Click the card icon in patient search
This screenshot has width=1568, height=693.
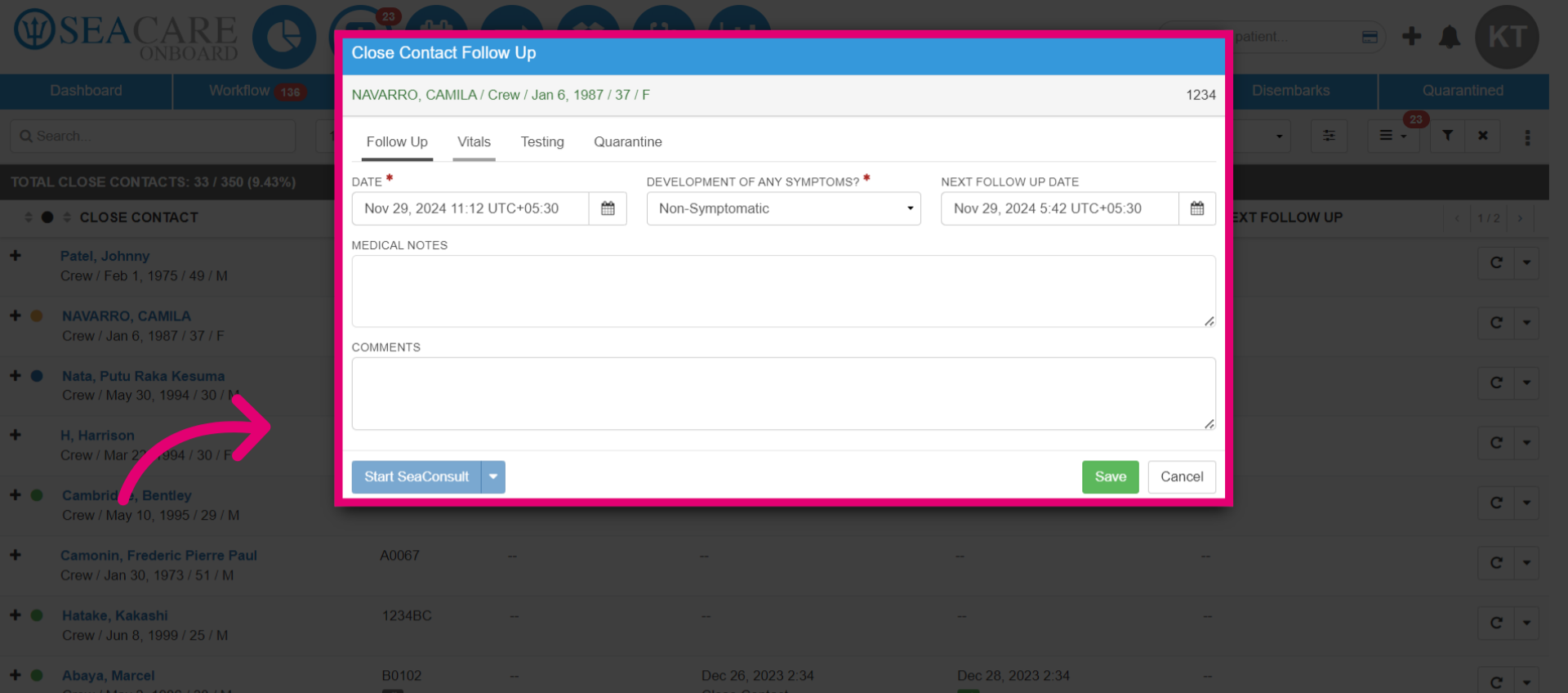1370,37
